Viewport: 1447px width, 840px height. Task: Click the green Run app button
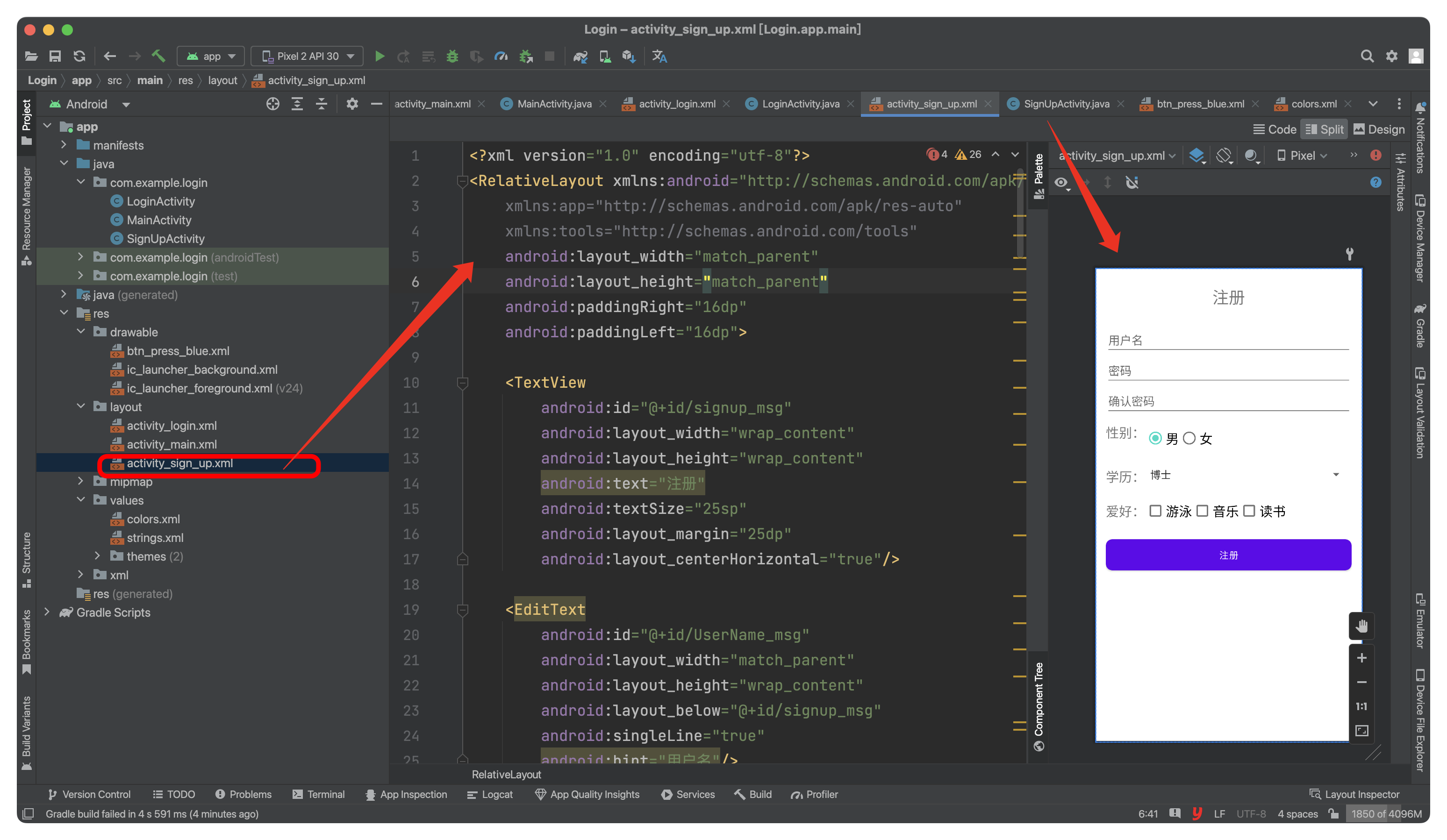[x=380, y=56]
